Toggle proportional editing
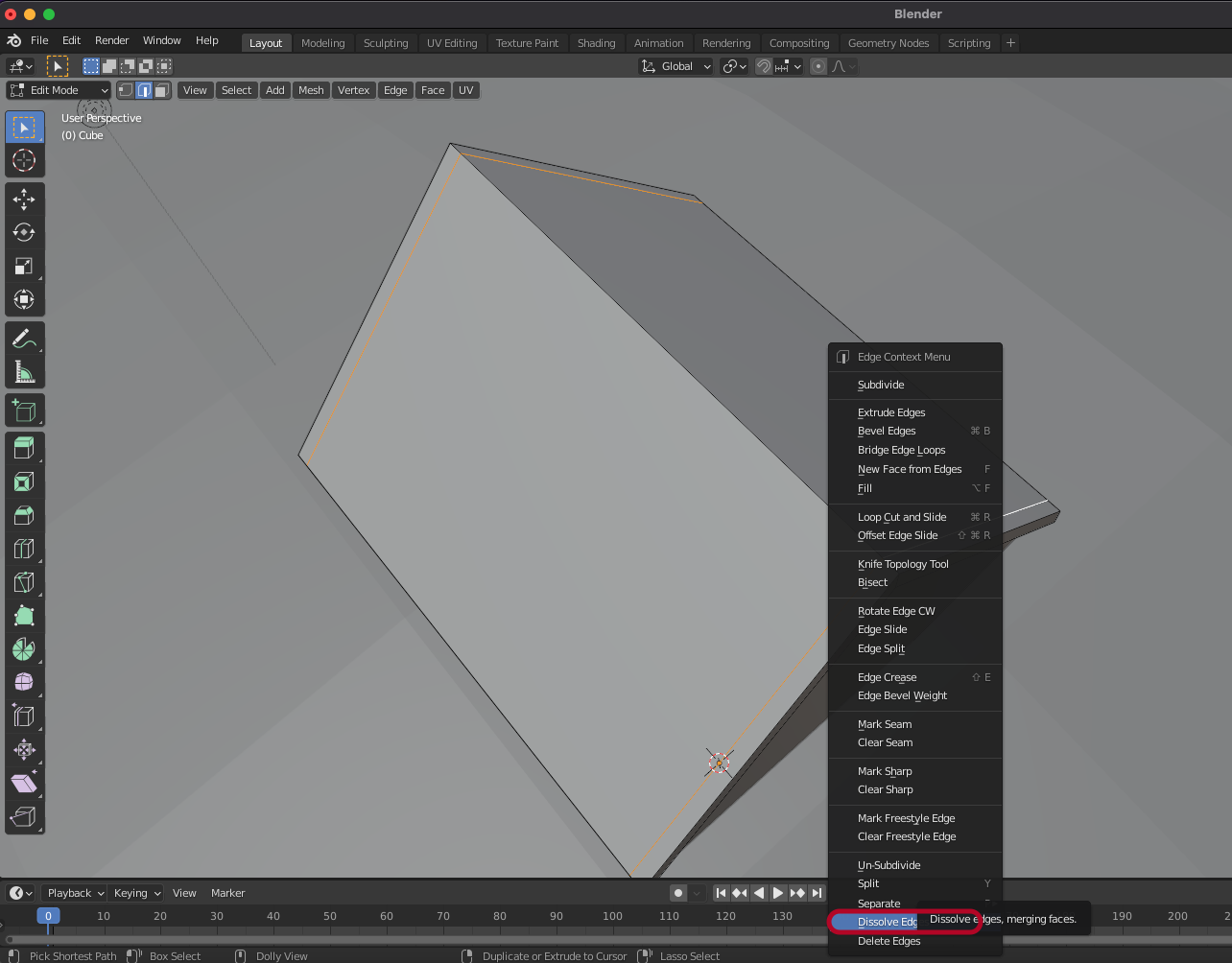Image resolution: width=1232 pixels, height=963 pixels. click(x=818, y=66)
